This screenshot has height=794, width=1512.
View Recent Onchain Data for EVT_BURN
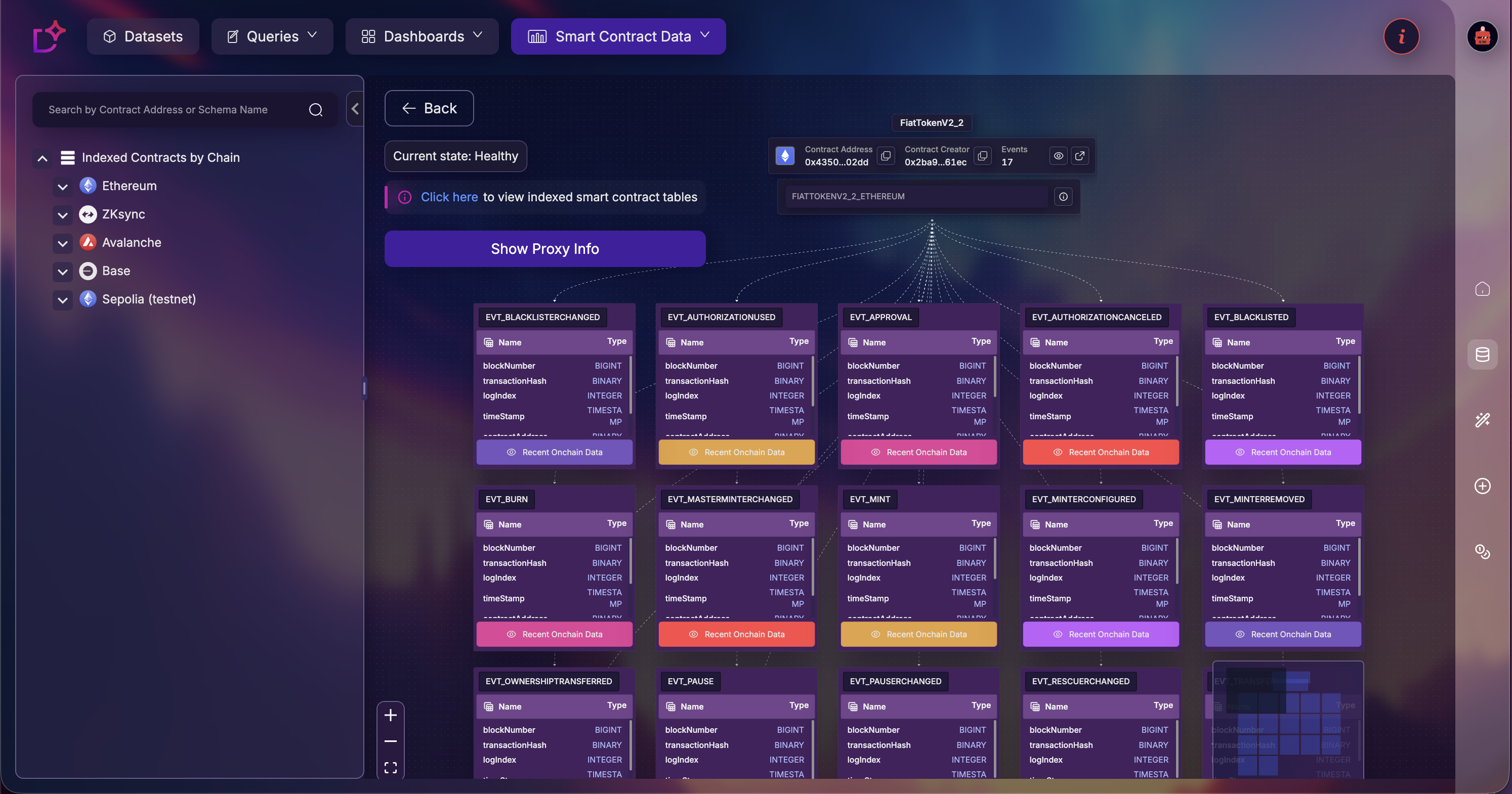(x=554, y=635)
